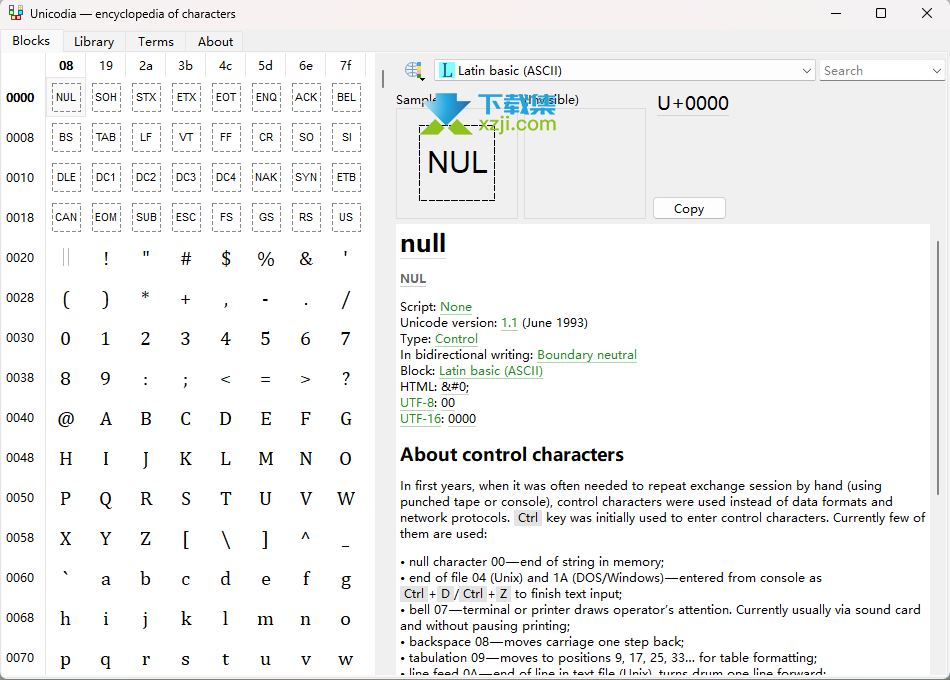Select the equals sign character cell
This screenshot has height=680, width=950.
(266, 378)
